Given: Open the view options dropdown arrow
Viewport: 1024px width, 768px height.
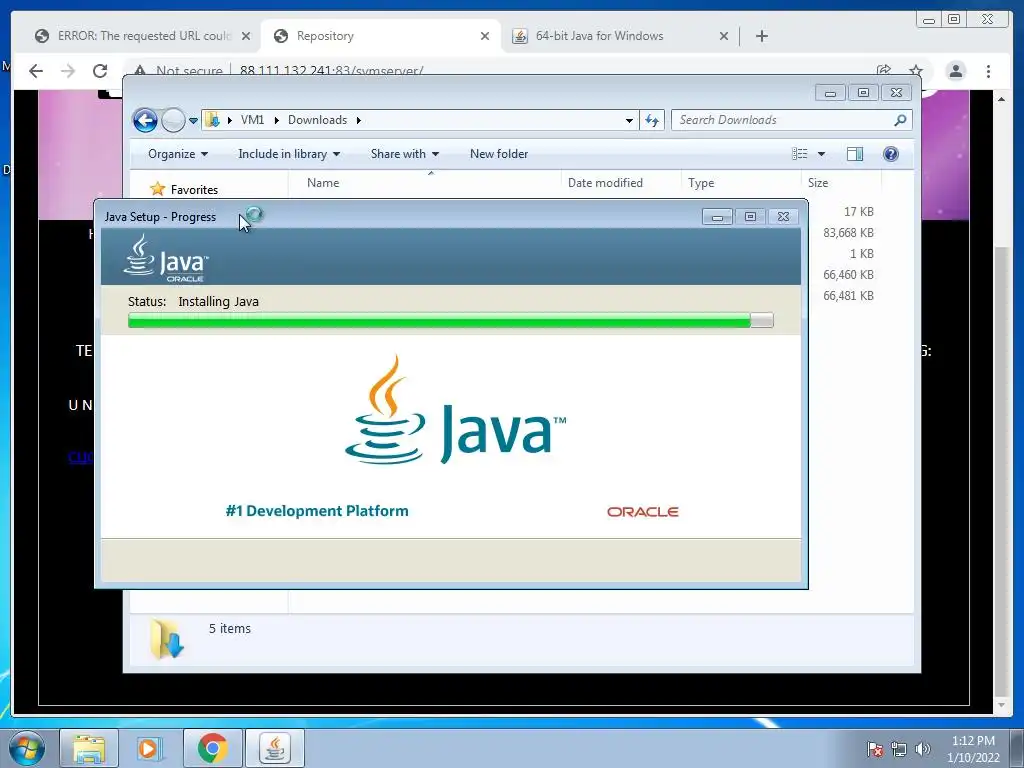Looking at the screenshot, I should pyautogui.click(x=822, y=154).
